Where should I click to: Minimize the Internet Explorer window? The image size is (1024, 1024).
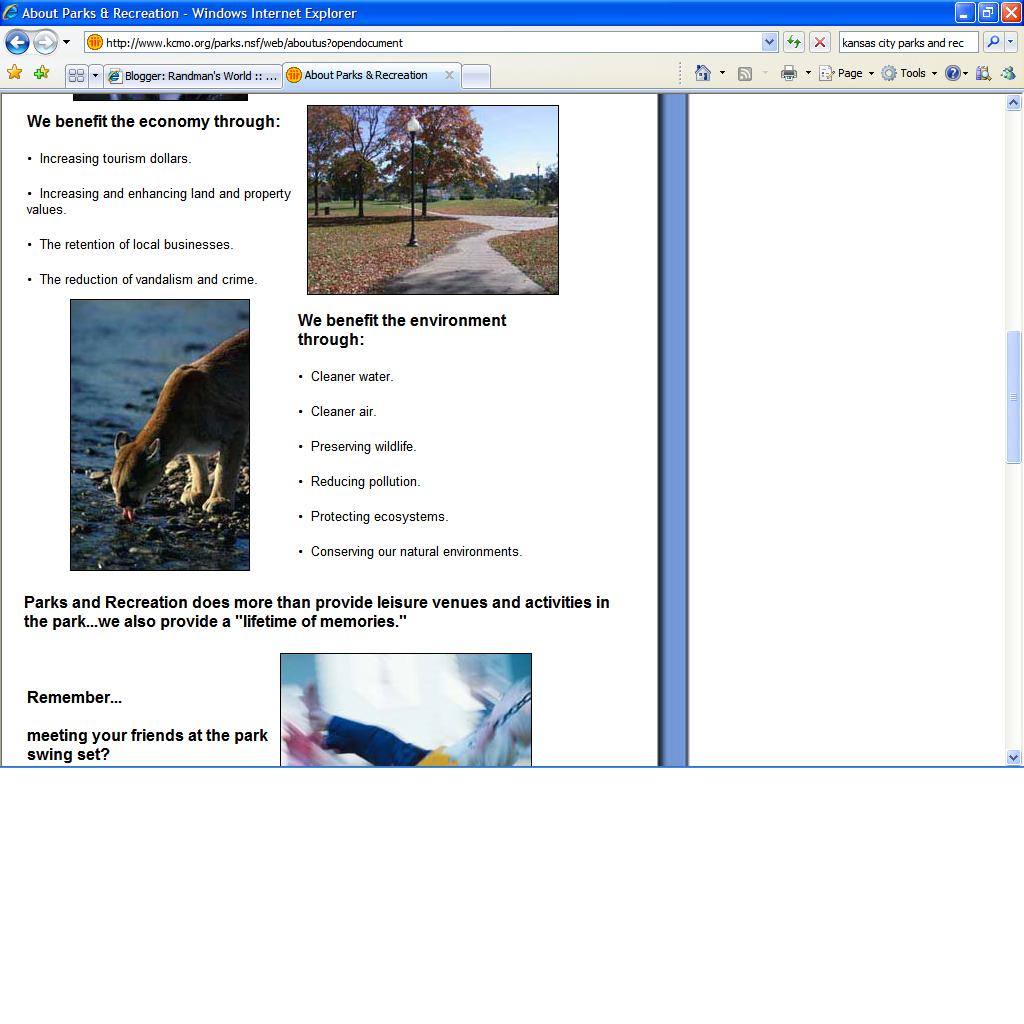coord(965,12)
